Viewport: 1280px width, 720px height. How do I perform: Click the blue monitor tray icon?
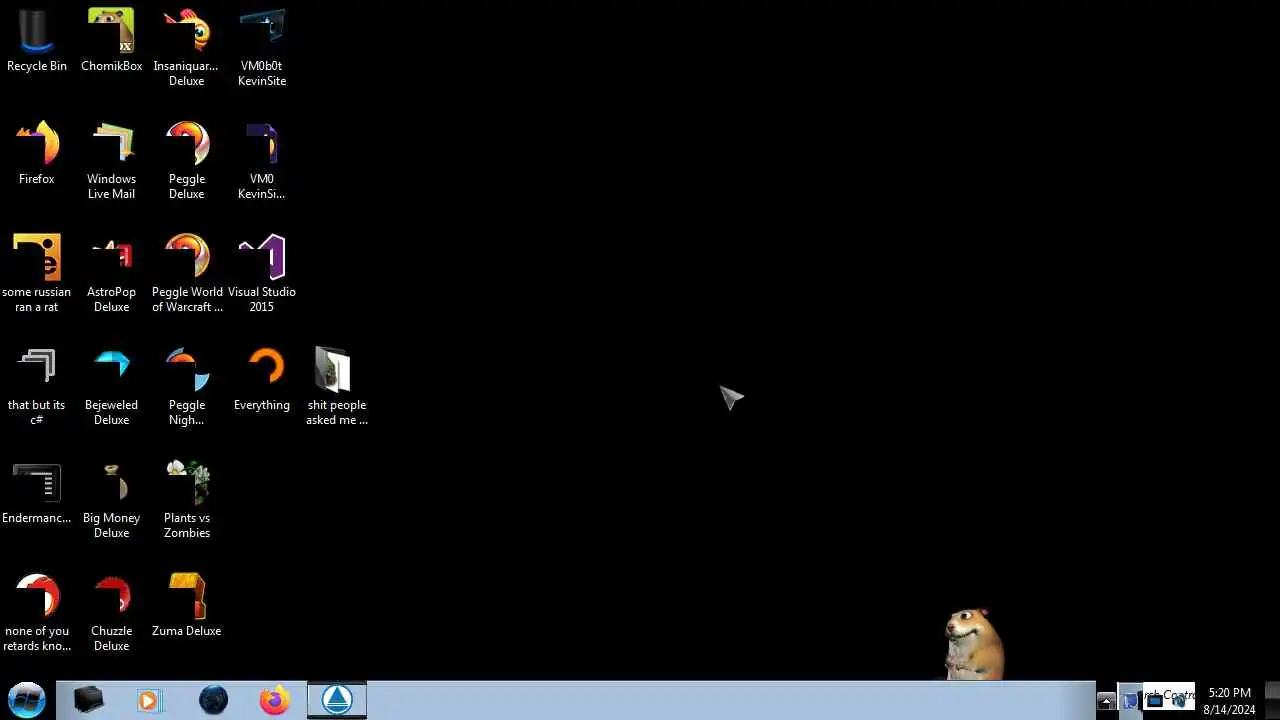[x=1155, y=701]
